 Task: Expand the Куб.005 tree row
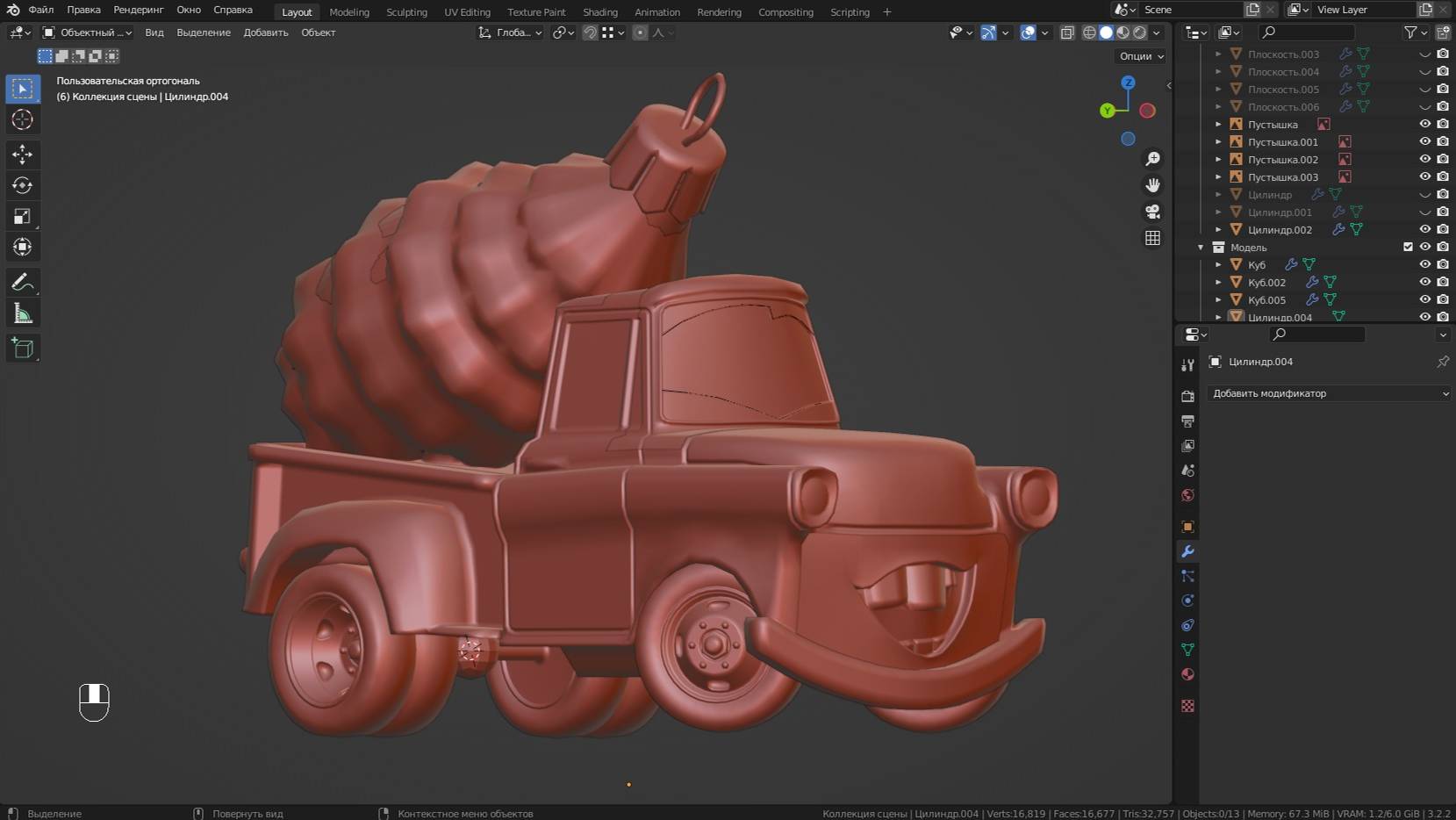coord(1218,299)
